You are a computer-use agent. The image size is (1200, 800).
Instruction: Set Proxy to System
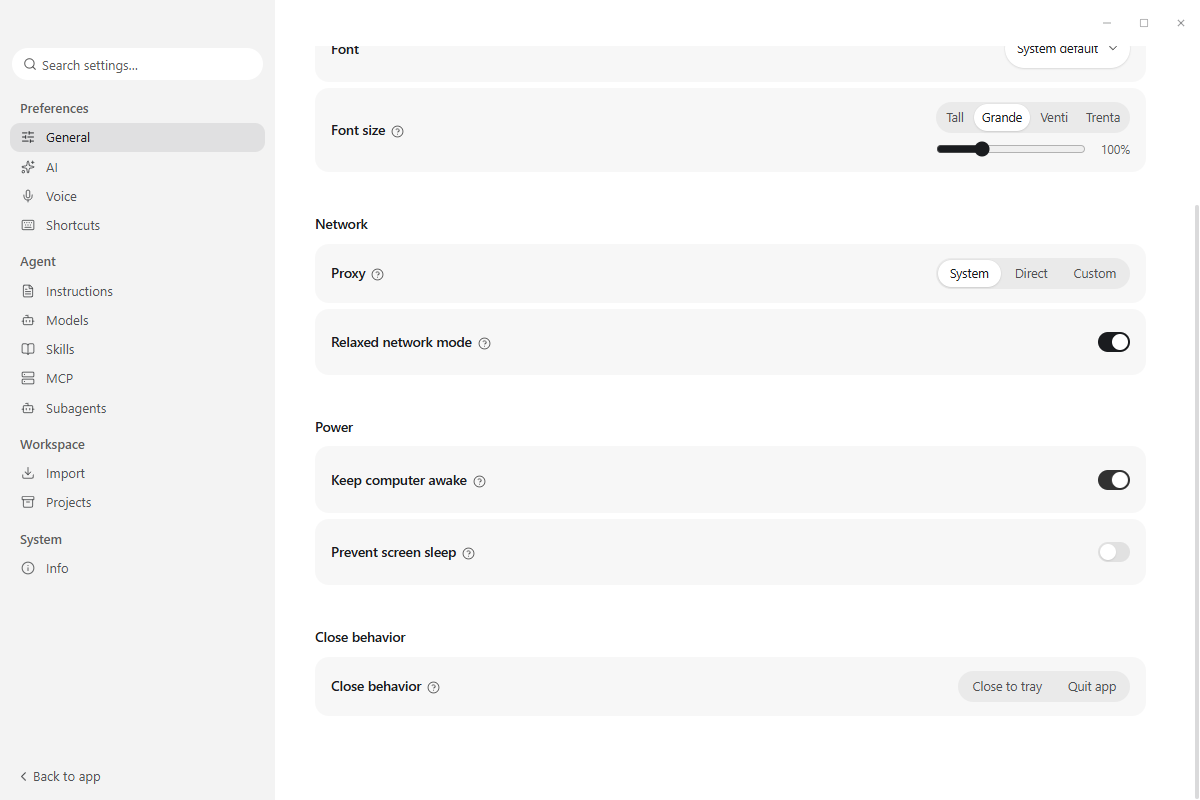coord(969,273)
